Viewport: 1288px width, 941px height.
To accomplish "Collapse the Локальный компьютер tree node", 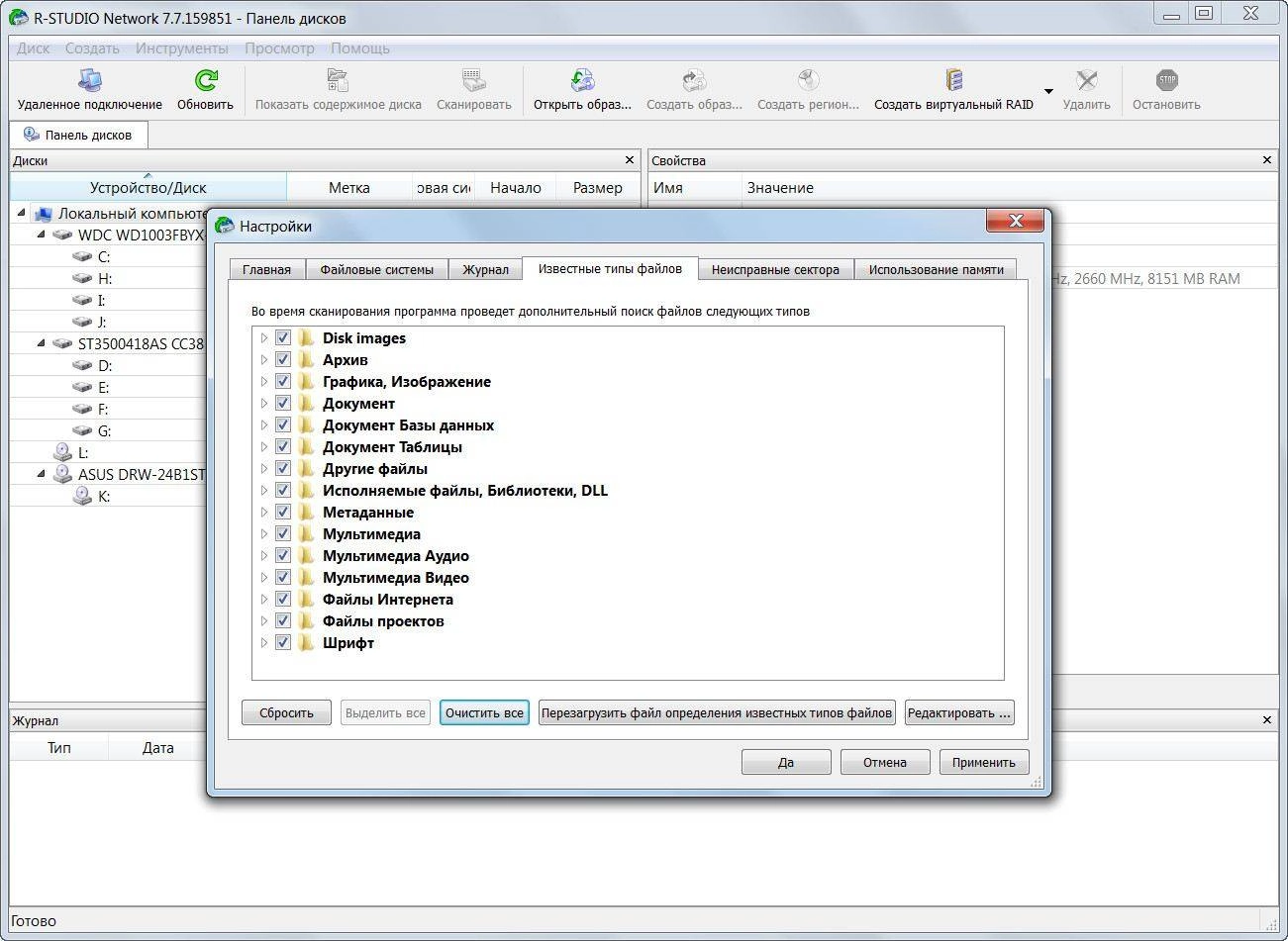I will coord(22,214).
